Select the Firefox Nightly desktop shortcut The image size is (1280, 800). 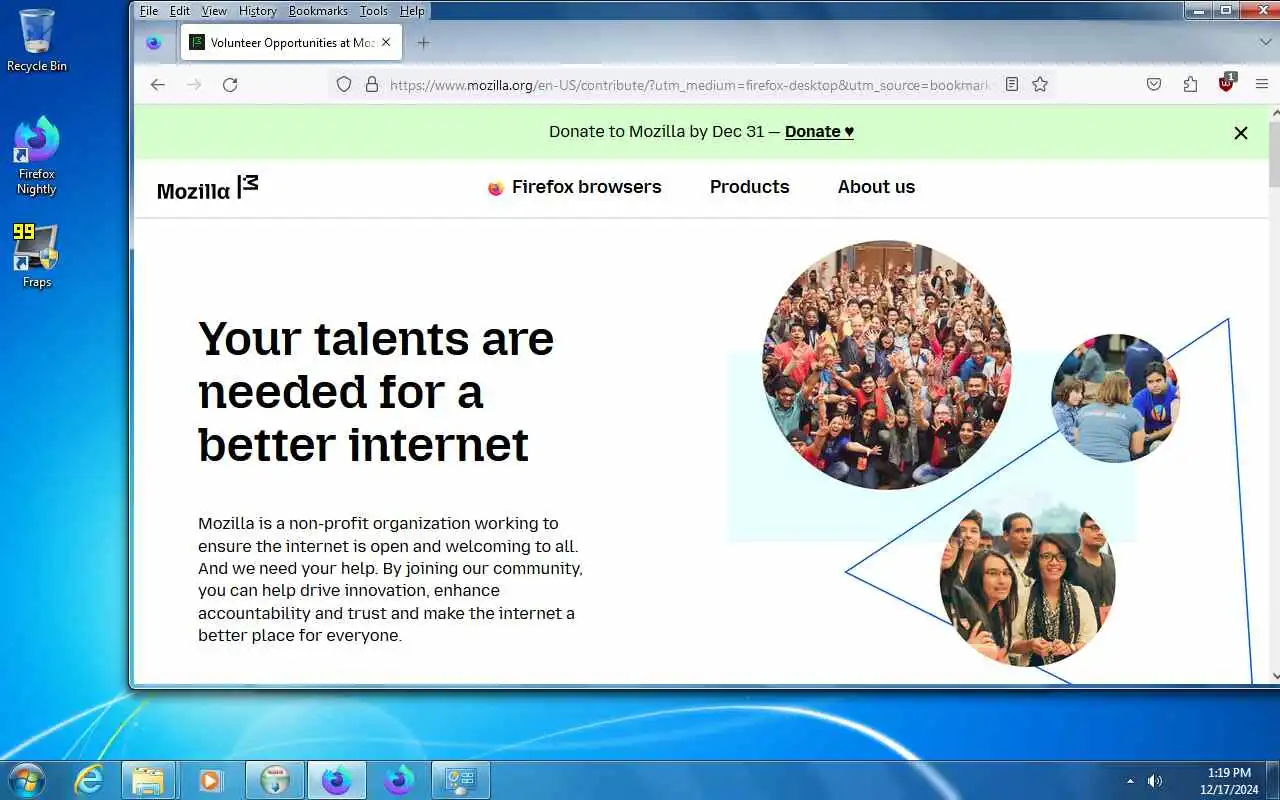[x=37, y=156]
